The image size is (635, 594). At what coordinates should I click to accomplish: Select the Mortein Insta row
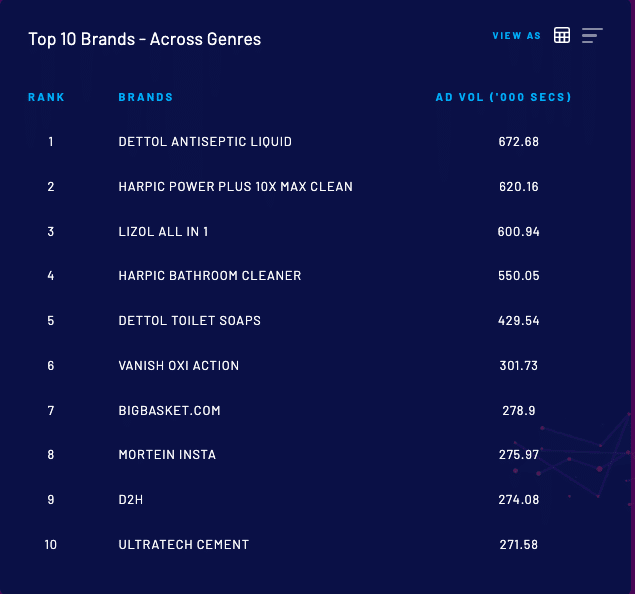(167, 455)
